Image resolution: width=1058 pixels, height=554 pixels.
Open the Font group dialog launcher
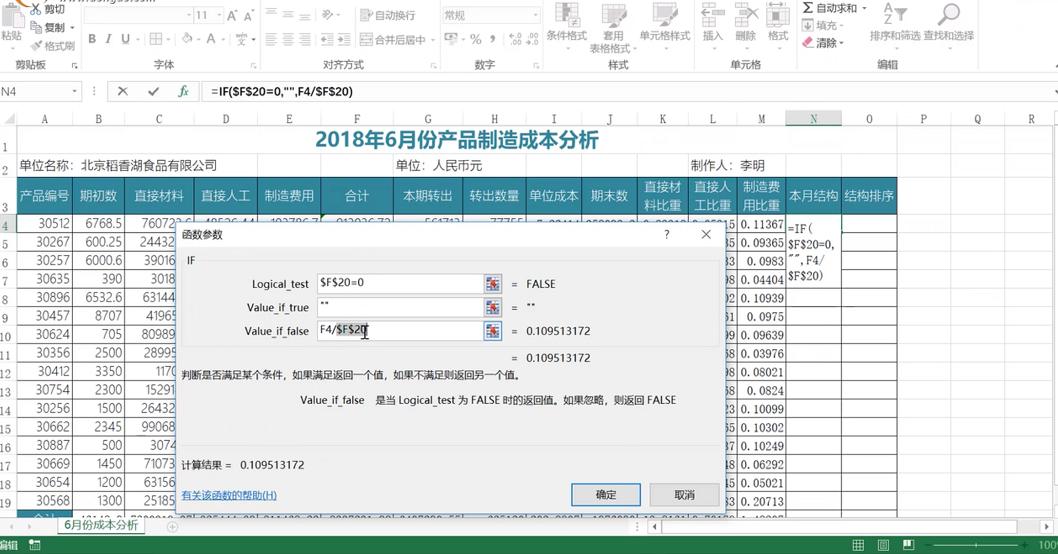[x=254, y=65]
